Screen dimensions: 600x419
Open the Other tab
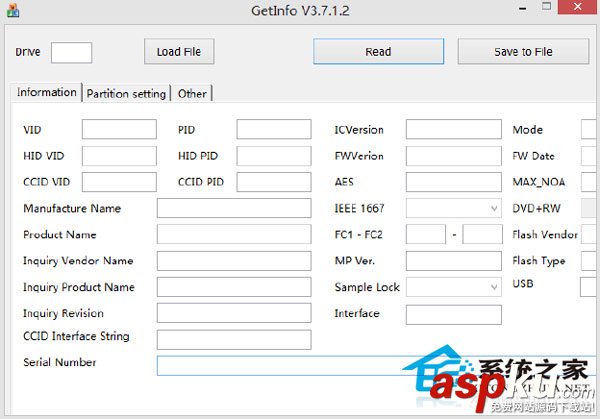[x=192, y=94]
